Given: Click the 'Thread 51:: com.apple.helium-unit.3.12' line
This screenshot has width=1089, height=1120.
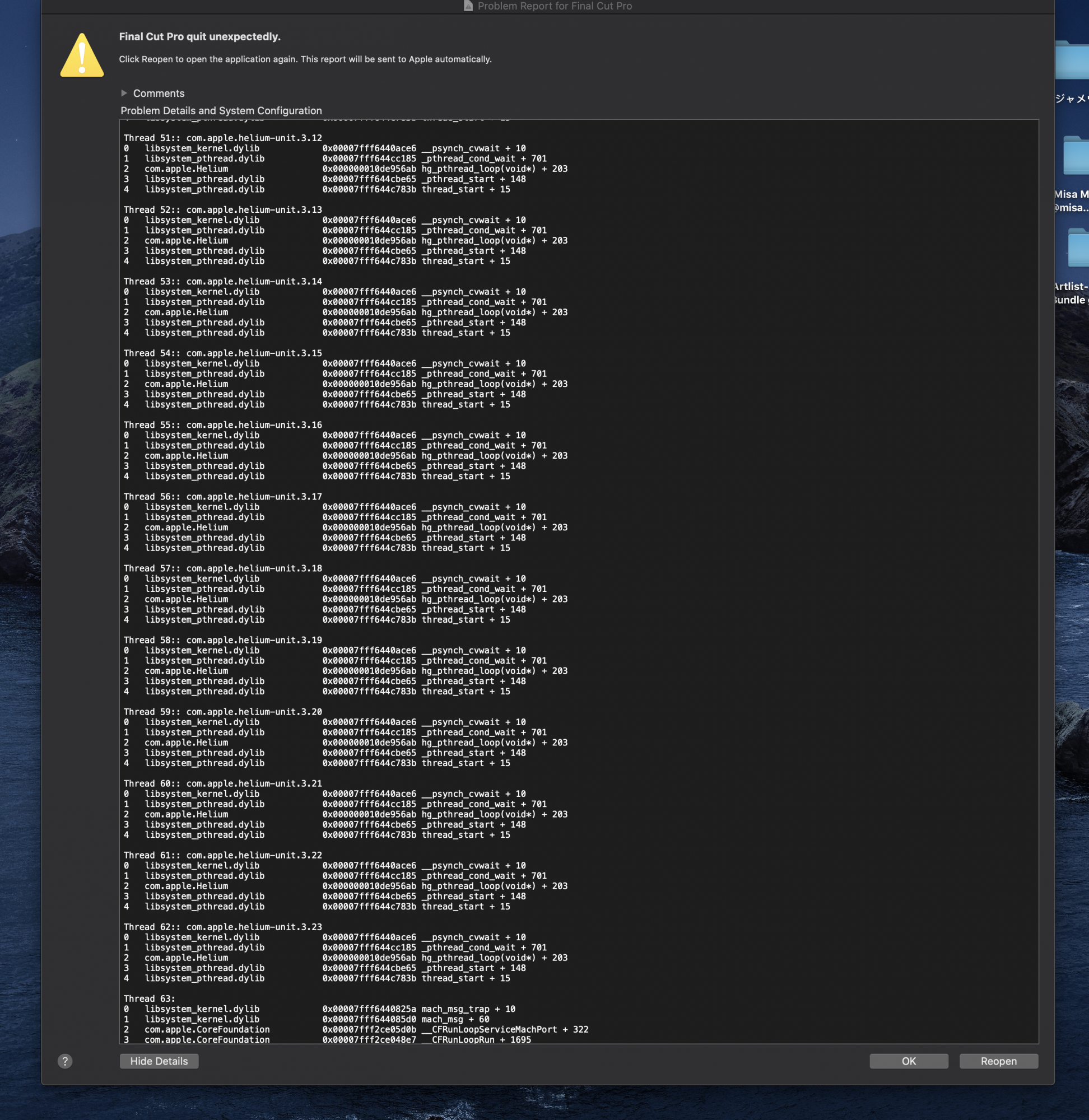Looking at the screenshot, I should pos(222,138).
